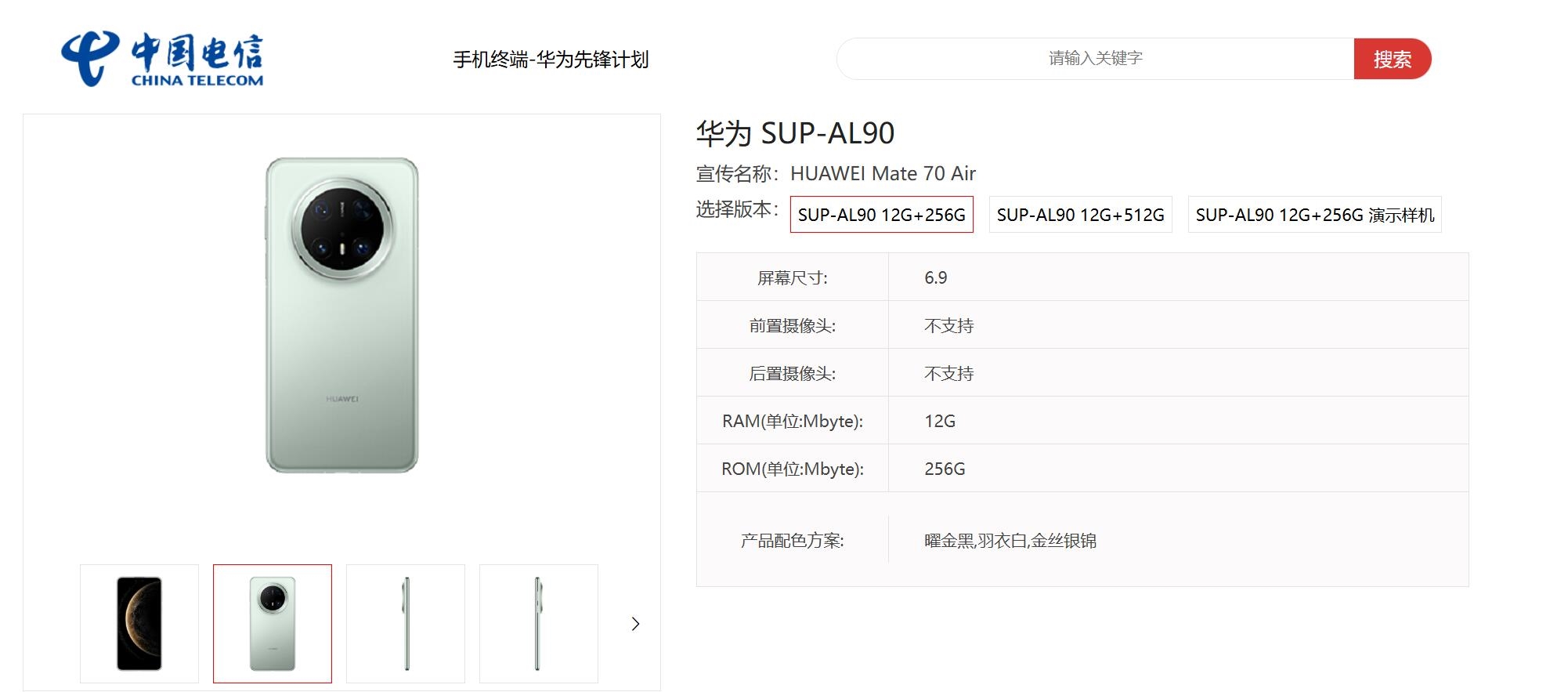The image size is (1568, 692).
Task: Advance the thumbnail carousel with the right chevron
Action: pos(635,624)
